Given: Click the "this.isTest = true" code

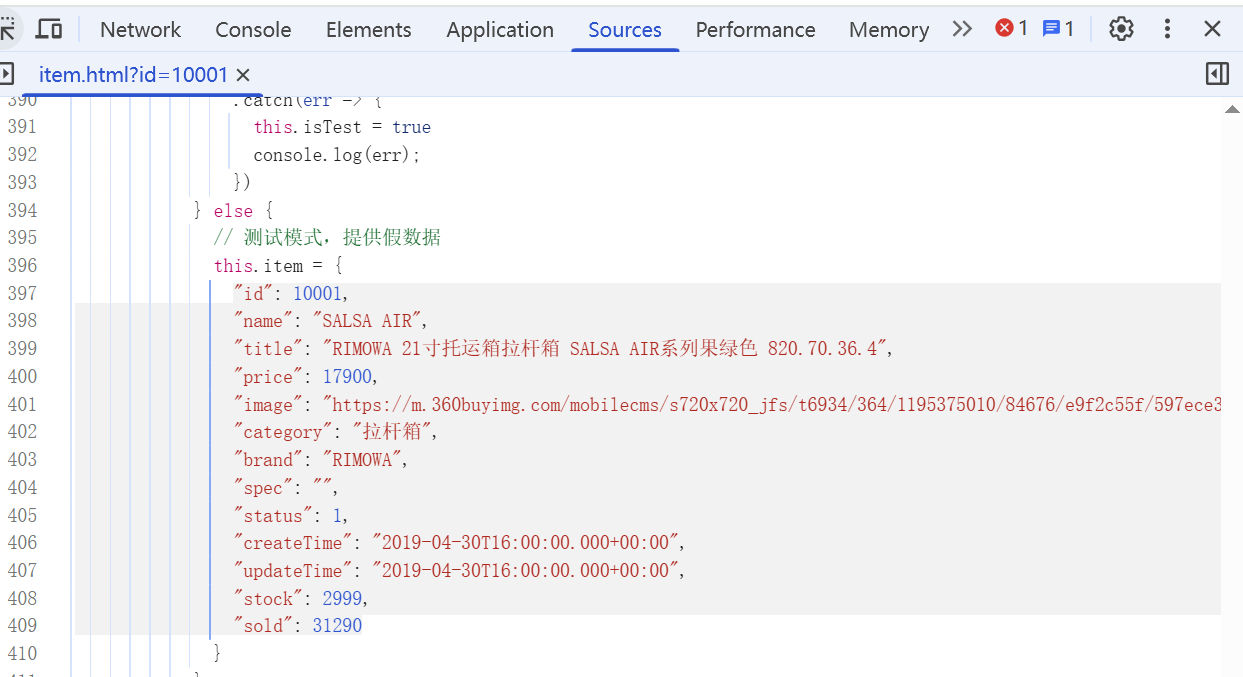Looking at the screenshot, I should click(x=342, y=127).
